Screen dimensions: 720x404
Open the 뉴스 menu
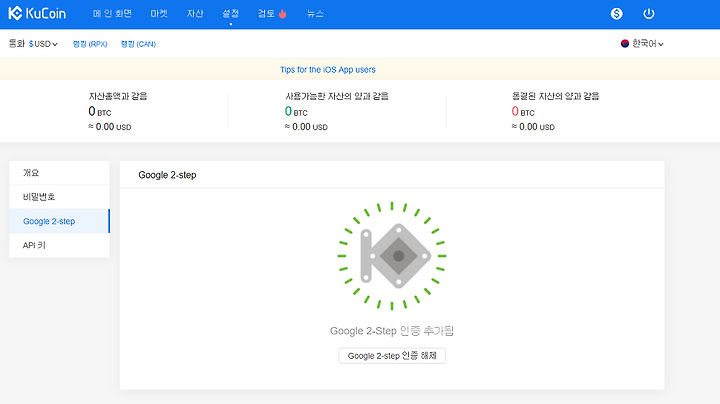pos(315,14)
